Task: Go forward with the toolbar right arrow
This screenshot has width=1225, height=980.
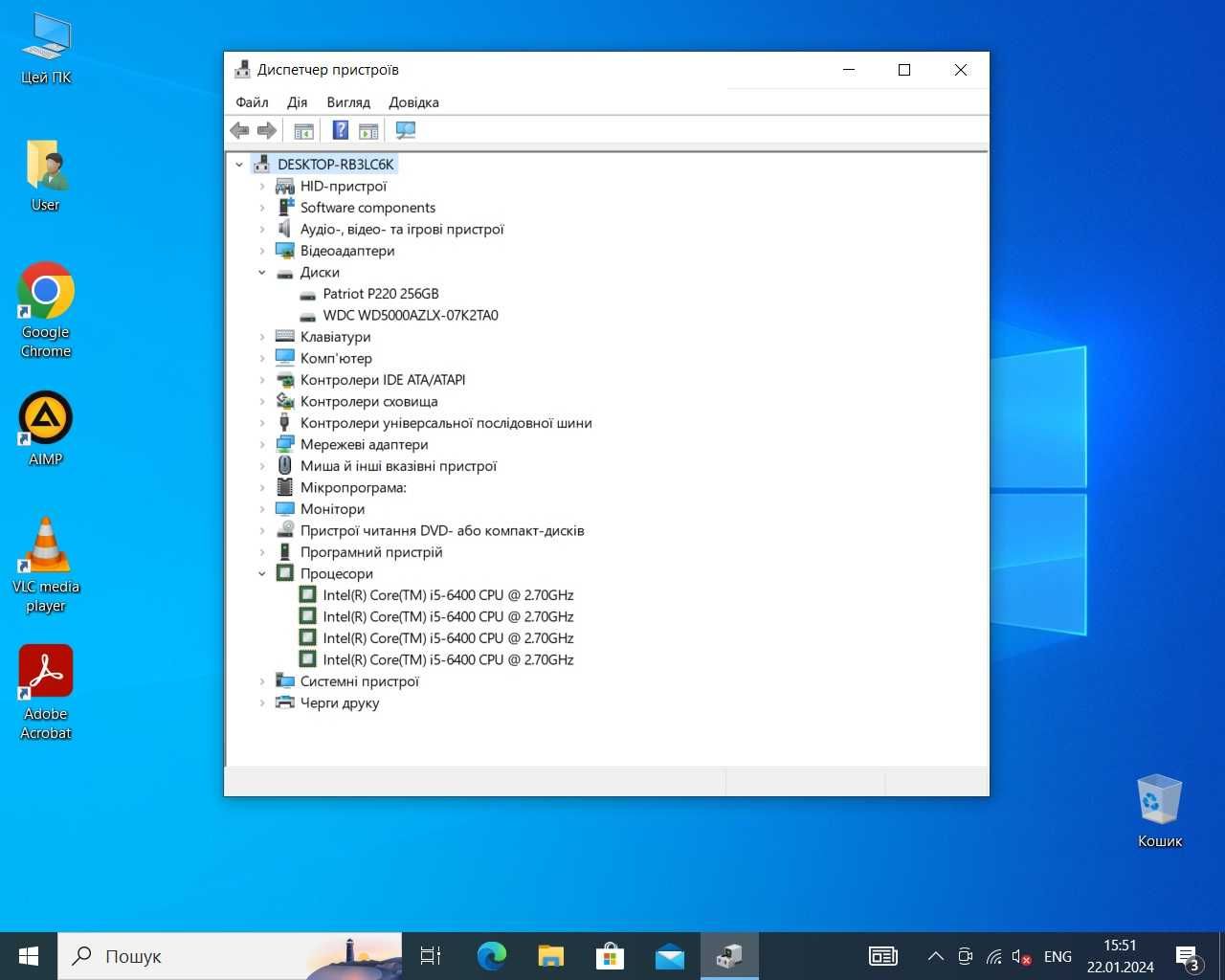Action: pos(267,130)
